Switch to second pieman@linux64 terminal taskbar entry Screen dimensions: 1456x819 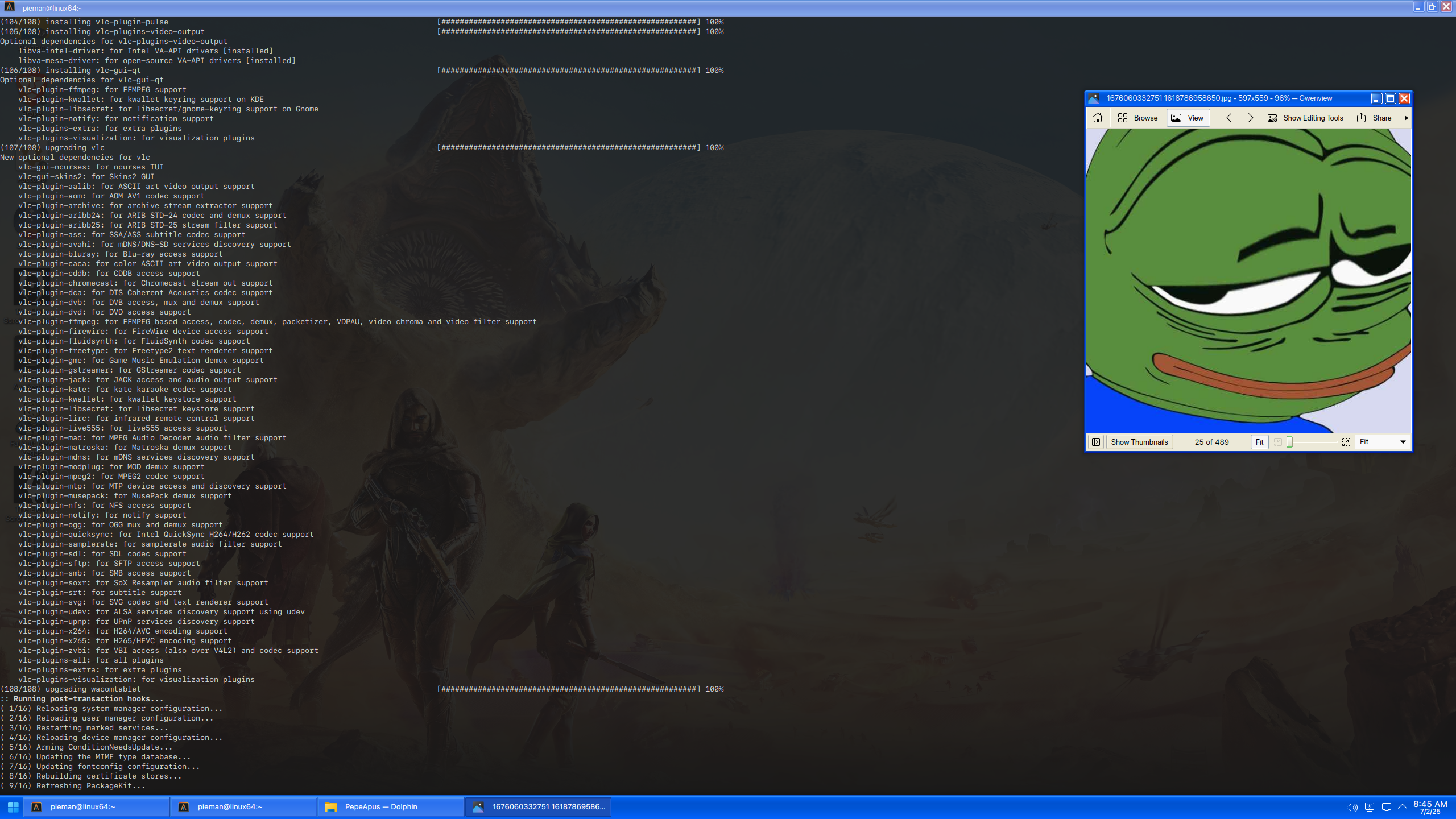pos(243,806)
